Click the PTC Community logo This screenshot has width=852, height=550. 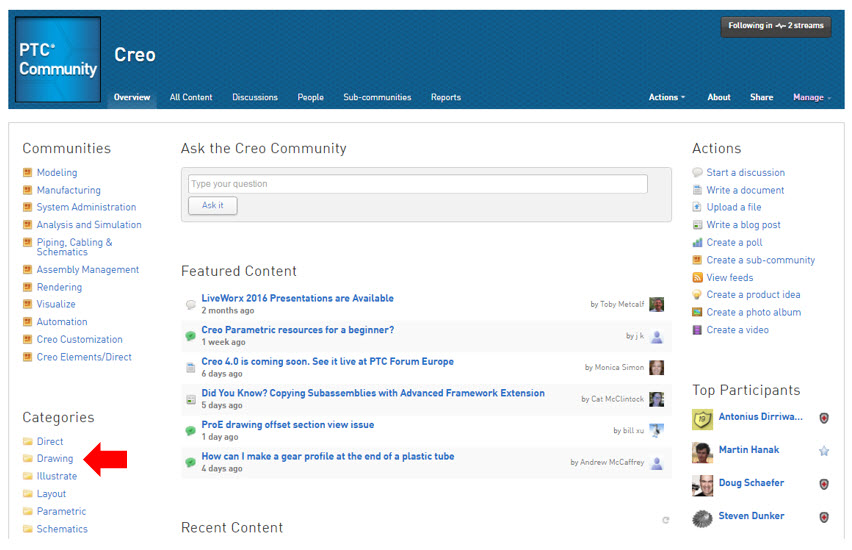pyautogui.click(x=58, y=60)
